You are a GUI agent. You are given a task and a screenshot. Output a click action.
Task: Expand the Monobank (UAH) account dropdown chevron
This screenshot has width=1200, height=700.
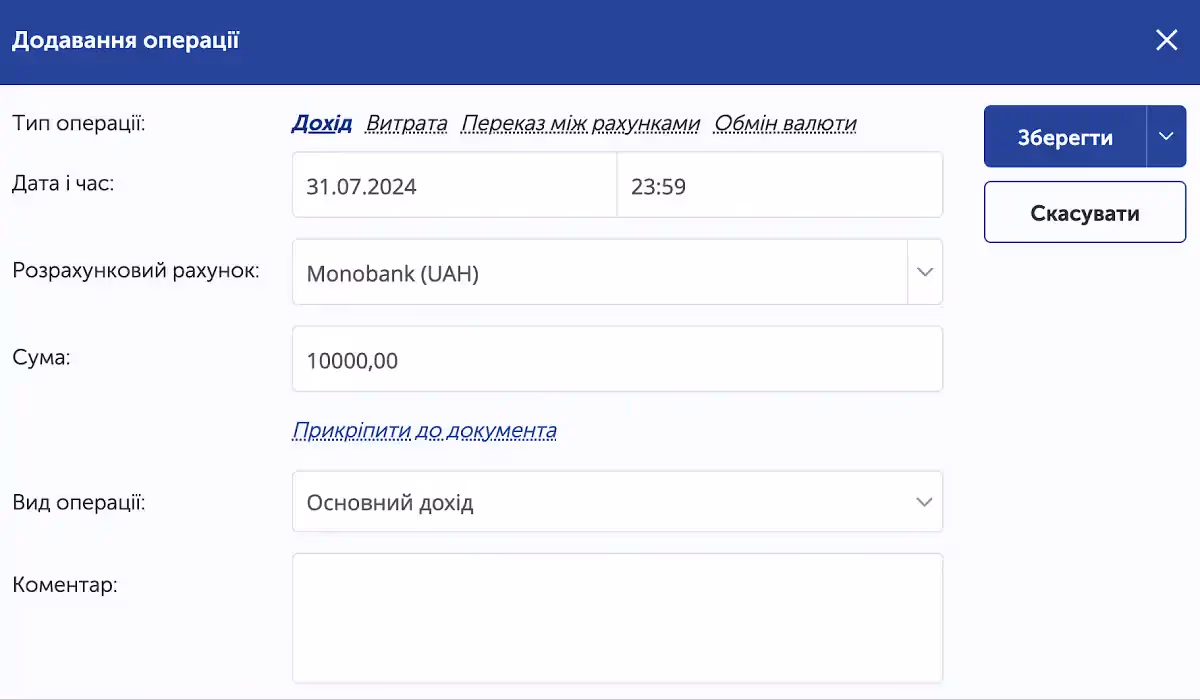(924, 271)
